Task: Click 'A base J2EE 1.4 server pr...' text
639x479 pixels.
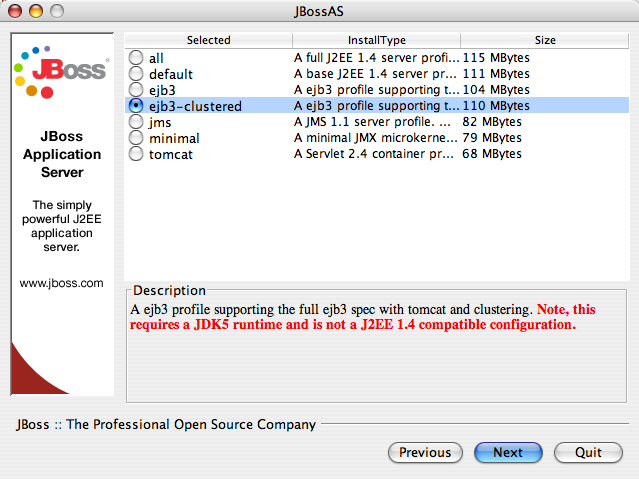Action: (375, 74)
